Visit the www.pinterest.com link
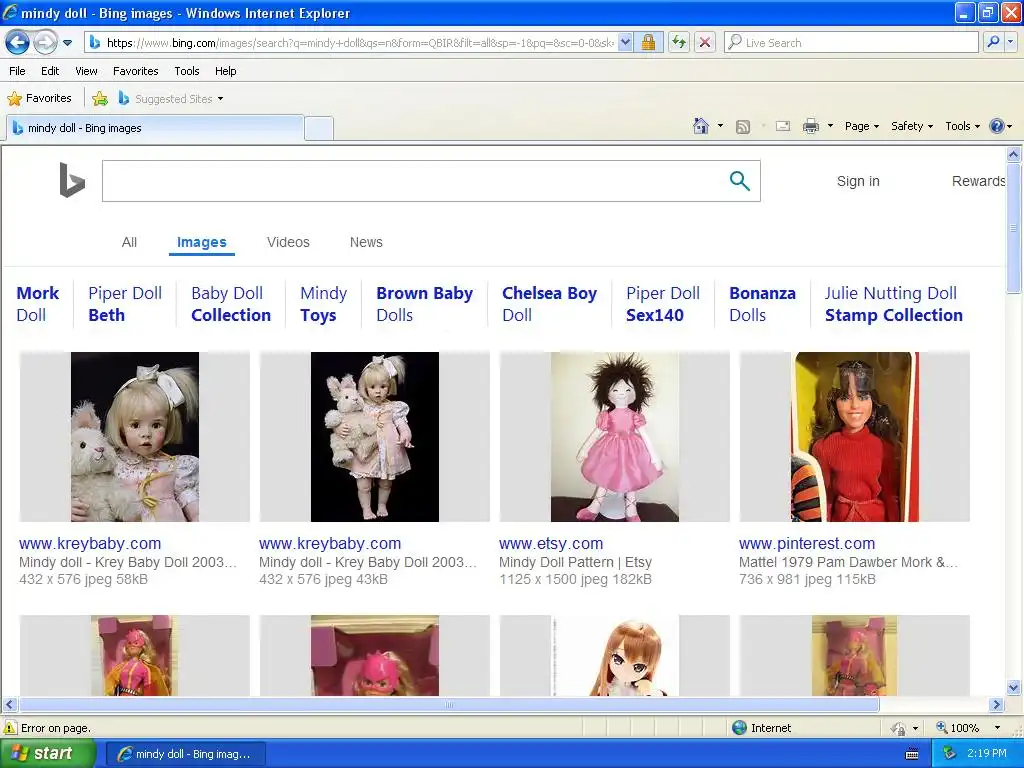The image size is (1024, 768). [x=807, y=543]
